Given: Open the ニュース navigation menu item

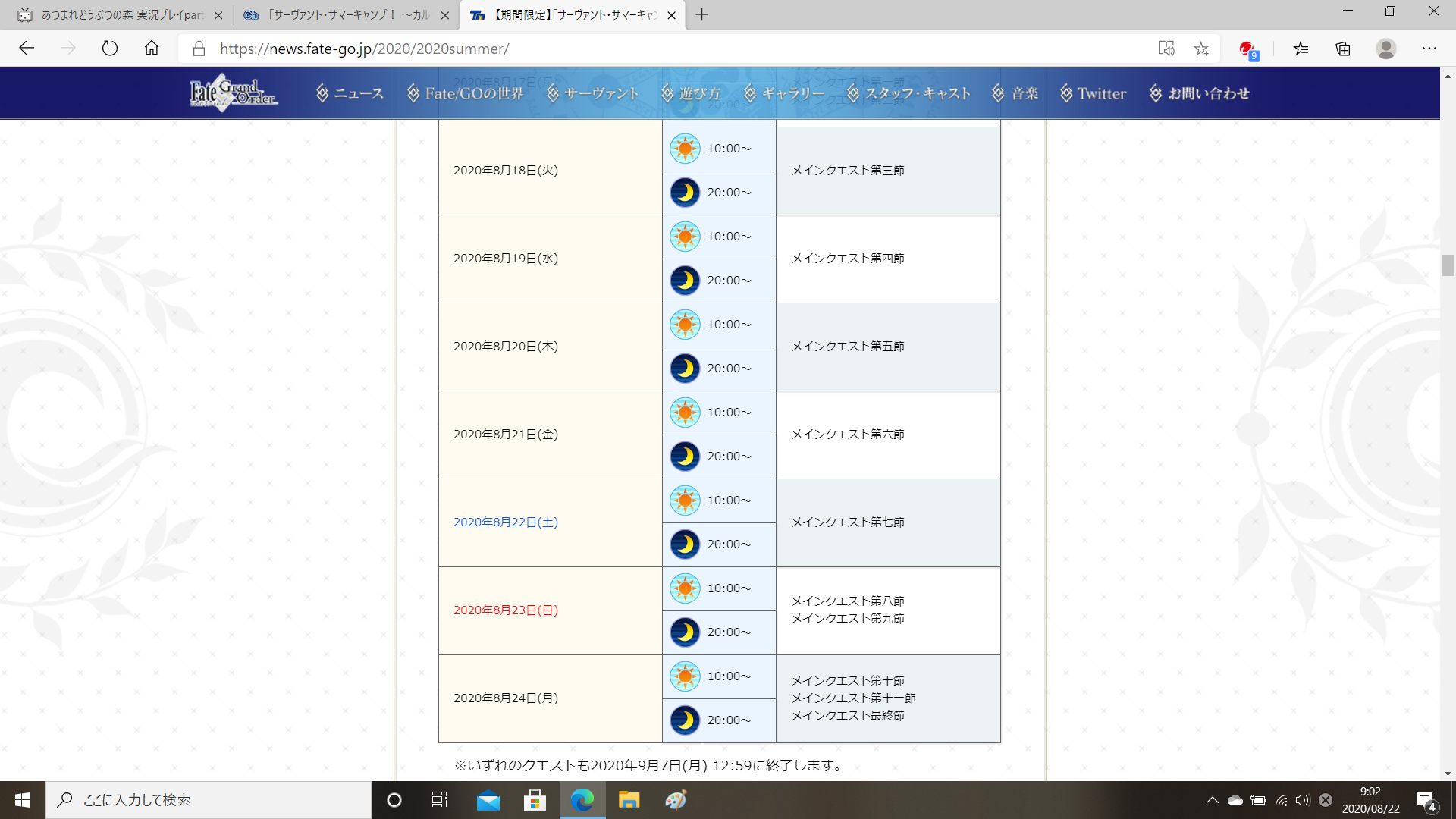Looking at the screenshot, I should (x=350, y=93).
